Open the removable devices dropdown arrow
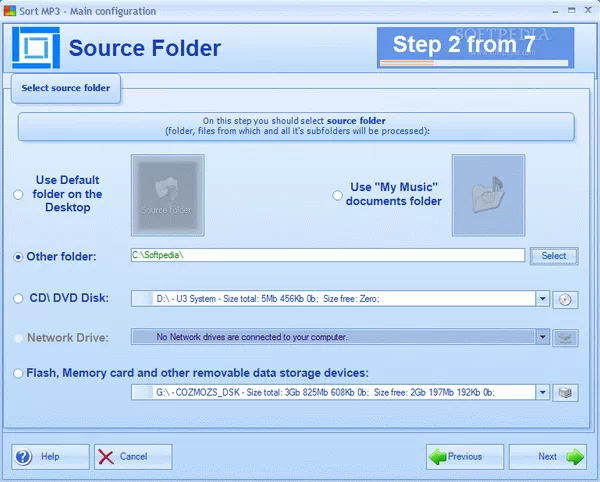The width and height of the screenshot is (600, 482). 543,392
